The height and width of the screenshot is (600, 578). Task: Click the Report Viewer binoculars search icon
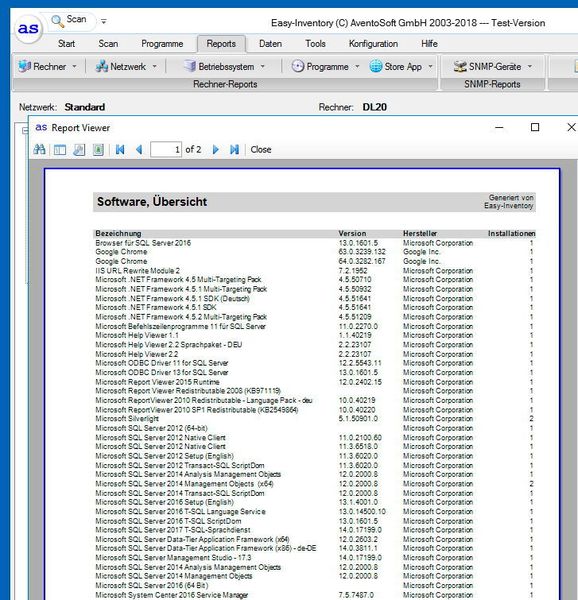click(39, 150)
